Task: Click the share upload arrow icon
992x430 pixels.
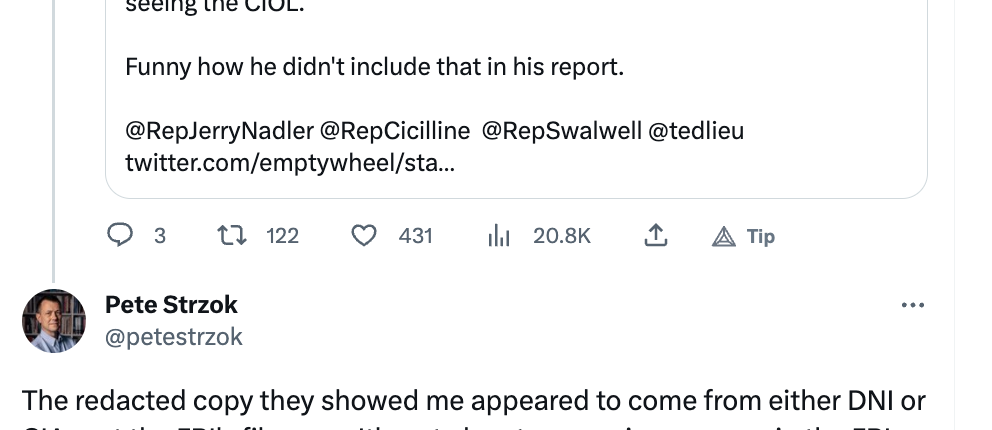Action: coord(655,236)
